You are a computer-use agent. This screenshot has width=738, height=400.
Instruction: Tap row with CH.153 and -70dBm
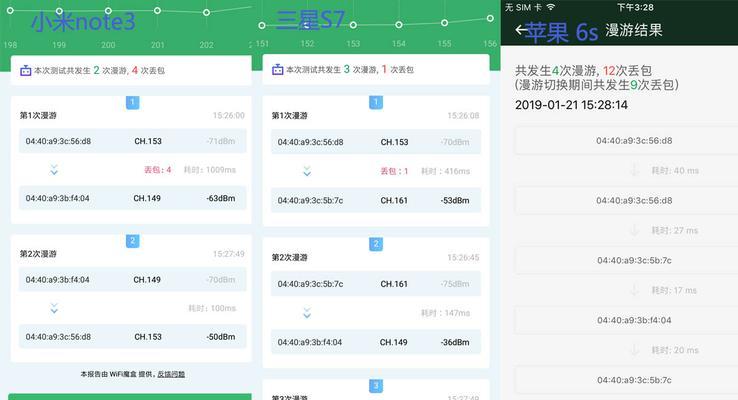point(376,142)
